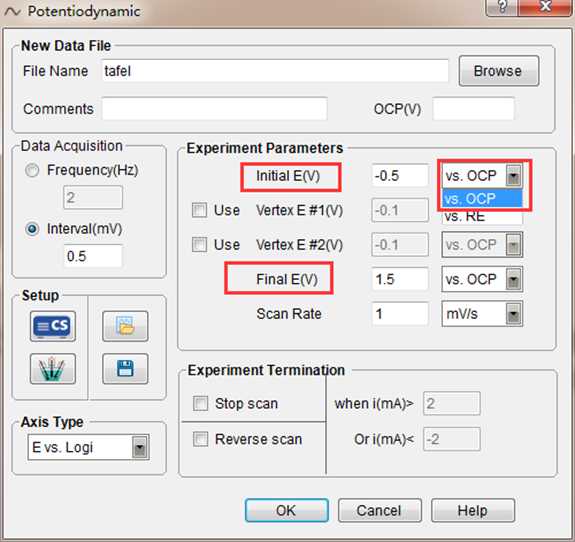The height and width of the screenshot is (542, 575).
Task: Confirm with the OK button
Action: (x=287, y=510)
